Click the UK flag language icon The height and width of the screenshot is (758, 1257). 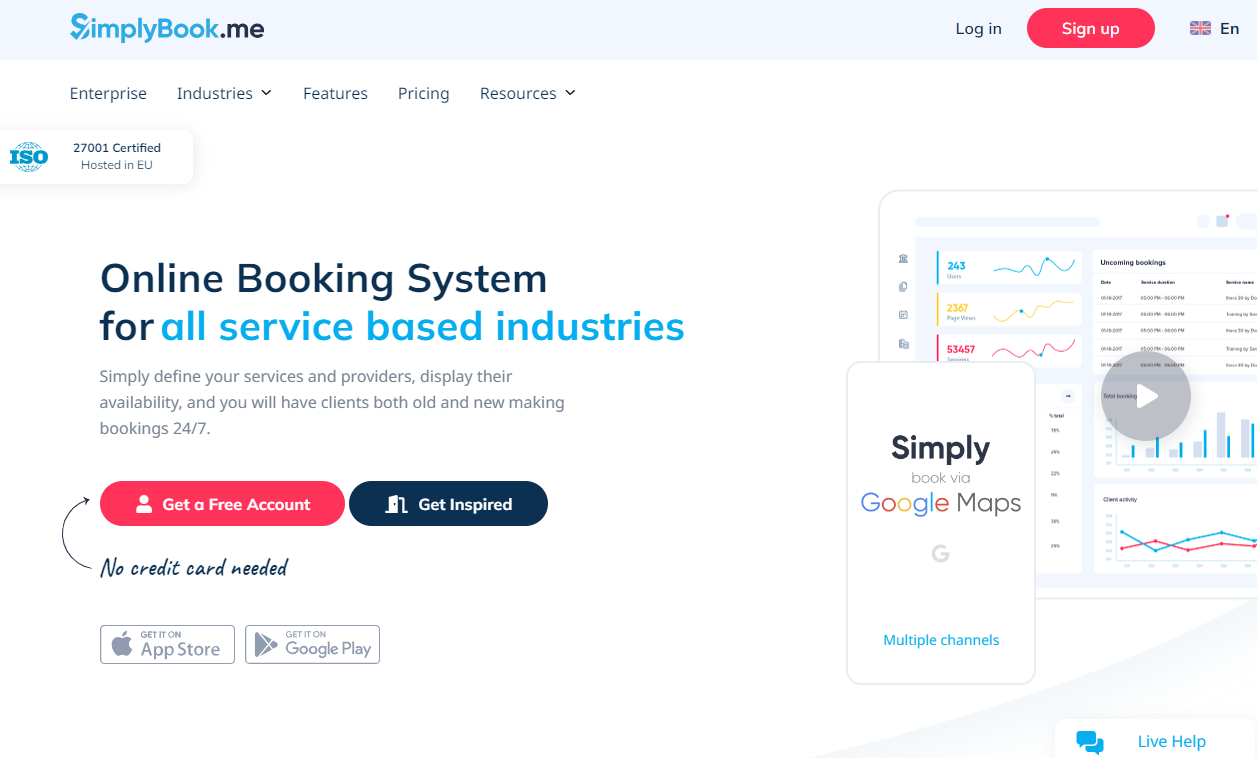click(1199, 28)
